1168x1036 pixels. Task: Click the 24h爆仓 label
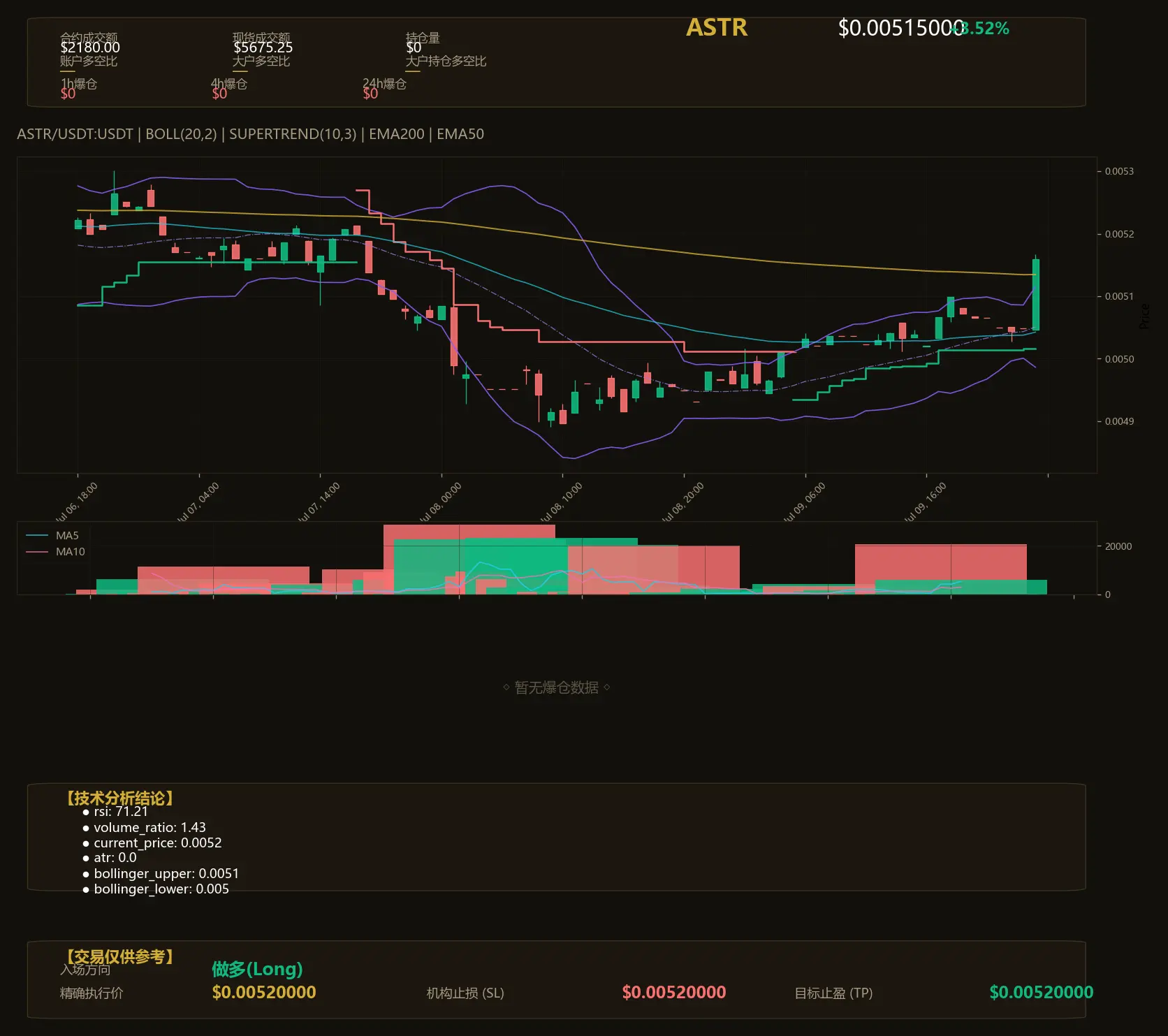(x=384, y=84)
